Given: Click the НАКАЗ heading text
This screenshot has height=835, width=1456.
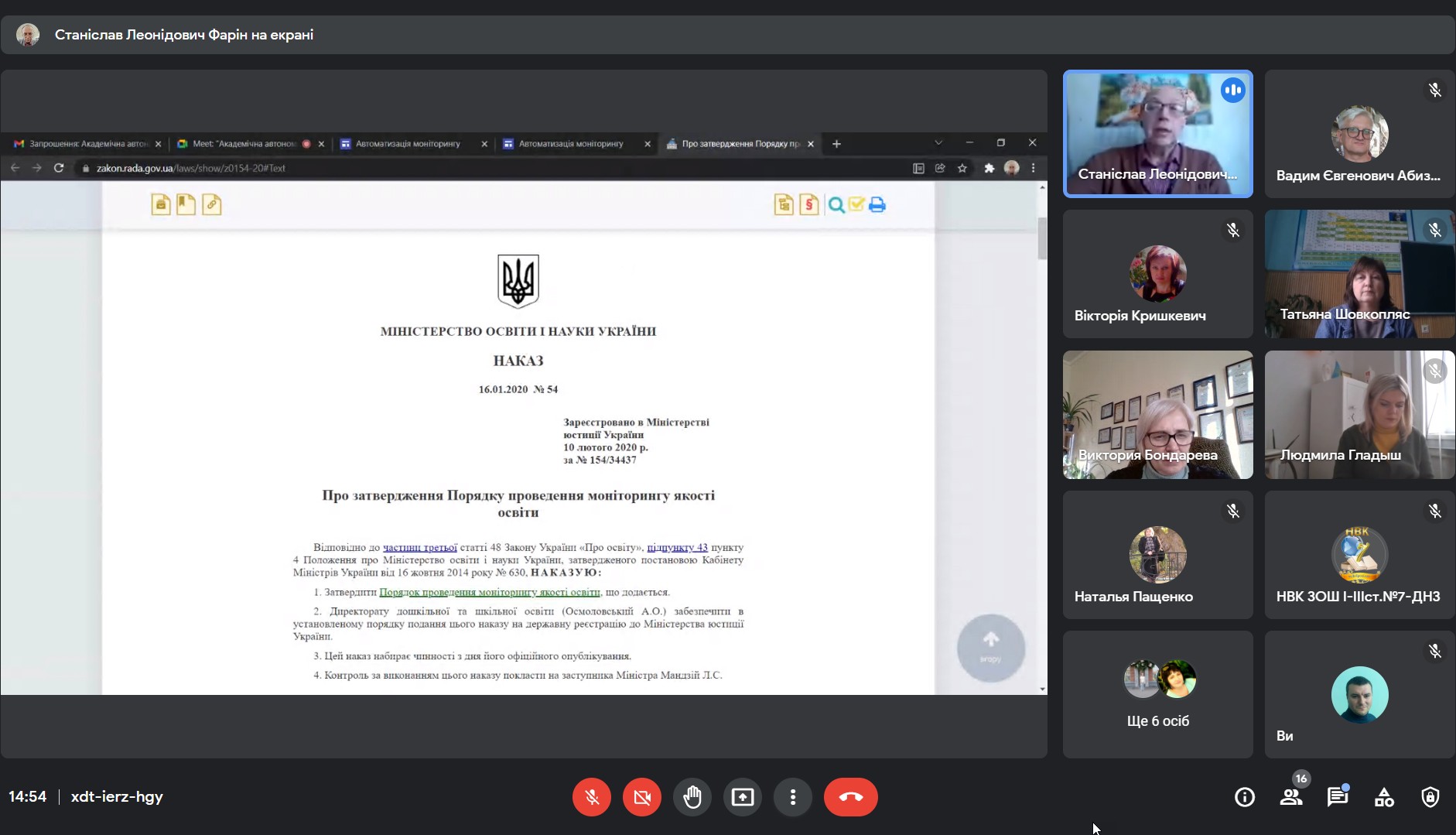Looking at the screenshot, I should coord(518,361).
